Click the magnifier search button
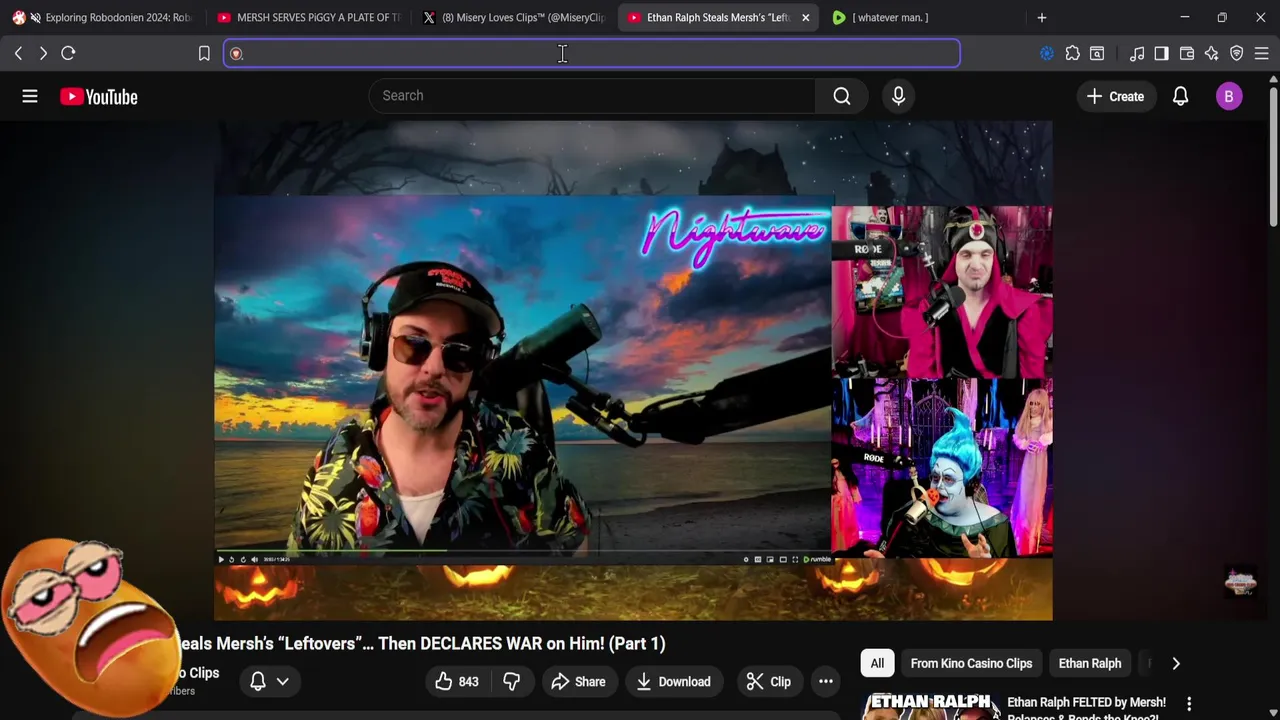The image size is (1280, 720). pyautogui.click(x=842, y=96)
